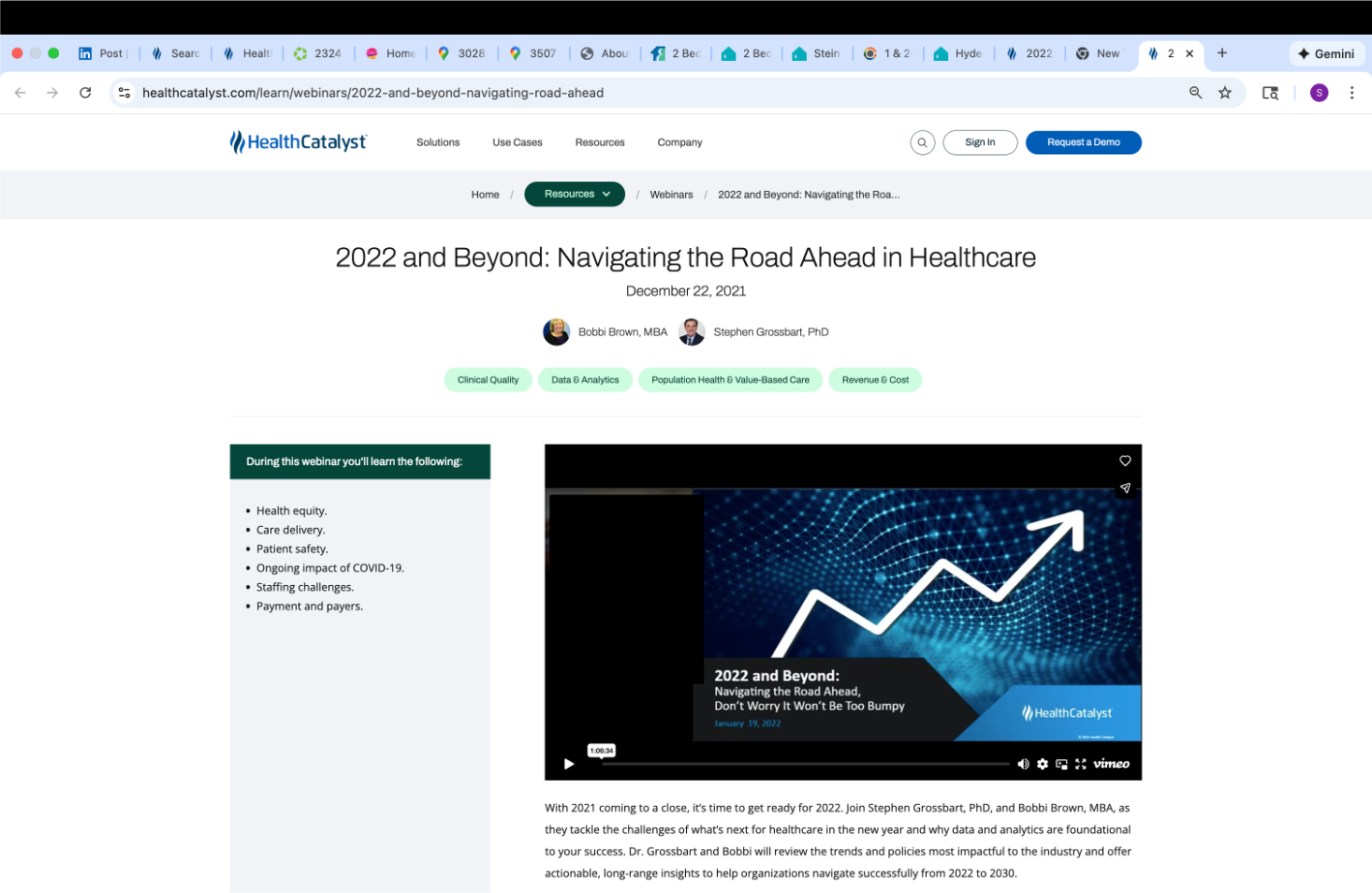This screenshot has width=1372, height=893.
Task: Select the Revenue & Cost tag
Action: point(875,380)
